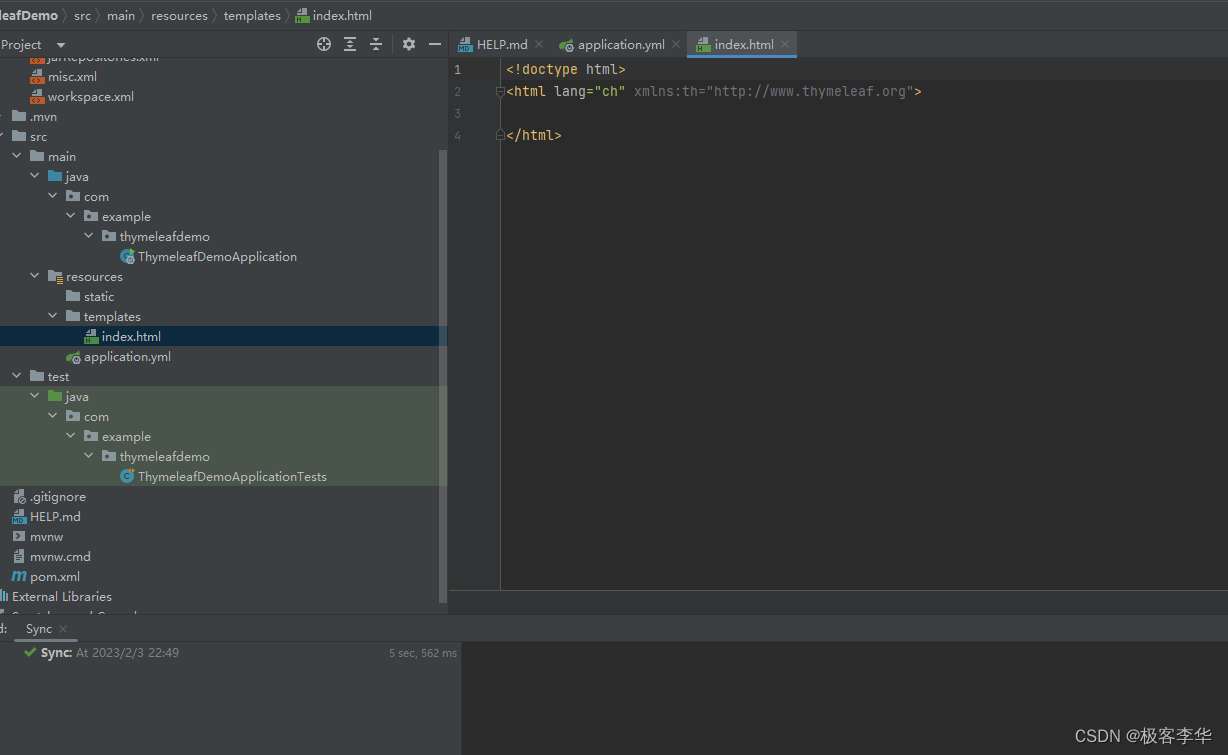This screenshot has width=1228, height=755.
Task: Close the index.html editor tab
Action: coord(785,44)
